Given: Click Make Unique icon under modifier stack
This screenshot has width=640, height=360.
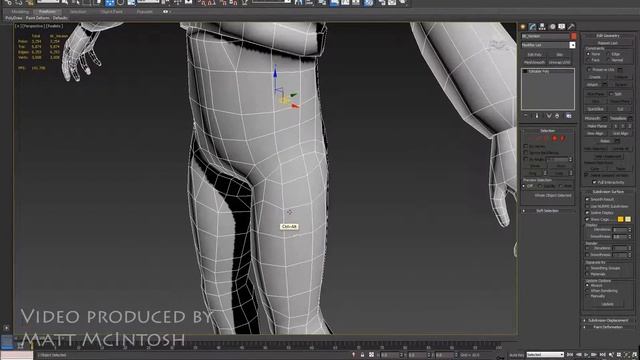Looking at the screenshot, I should point(549,116).
